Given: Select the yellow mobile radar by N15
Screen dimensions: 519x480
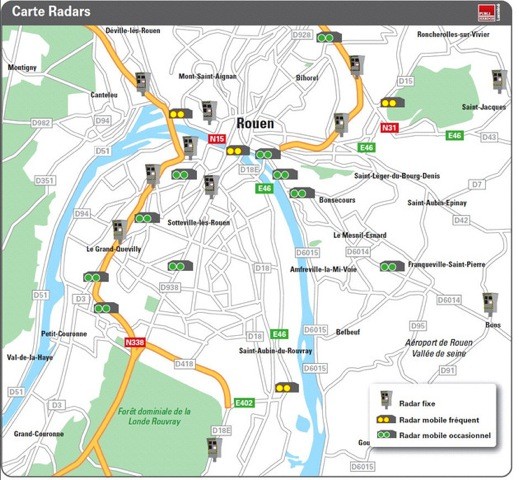Looking at the screenshot, I should pos(238,151).
